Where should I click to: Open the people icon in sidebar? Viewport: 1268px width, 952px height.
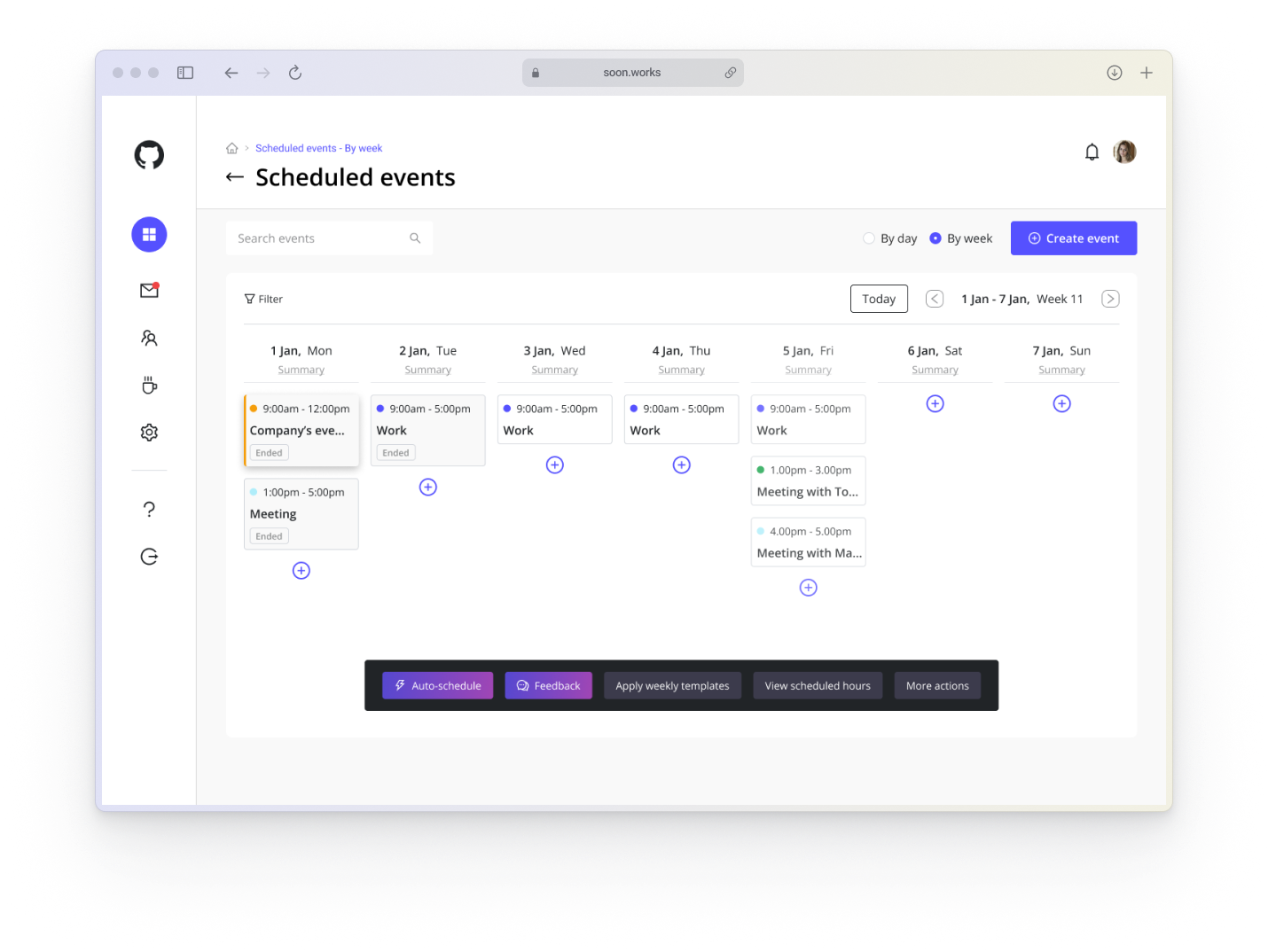click(x=149, y=339)
